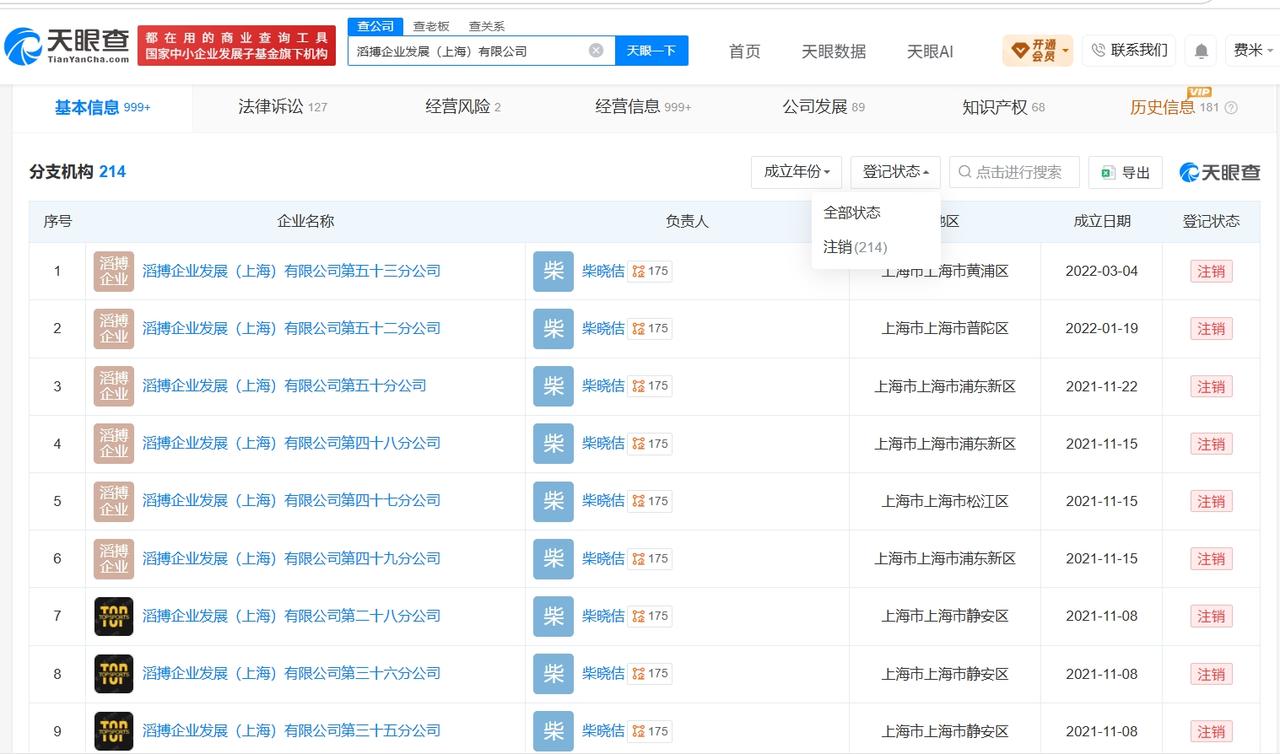Select the 查公司 search tab
The height and width of the screenshot is (754, 1280).
376,26
